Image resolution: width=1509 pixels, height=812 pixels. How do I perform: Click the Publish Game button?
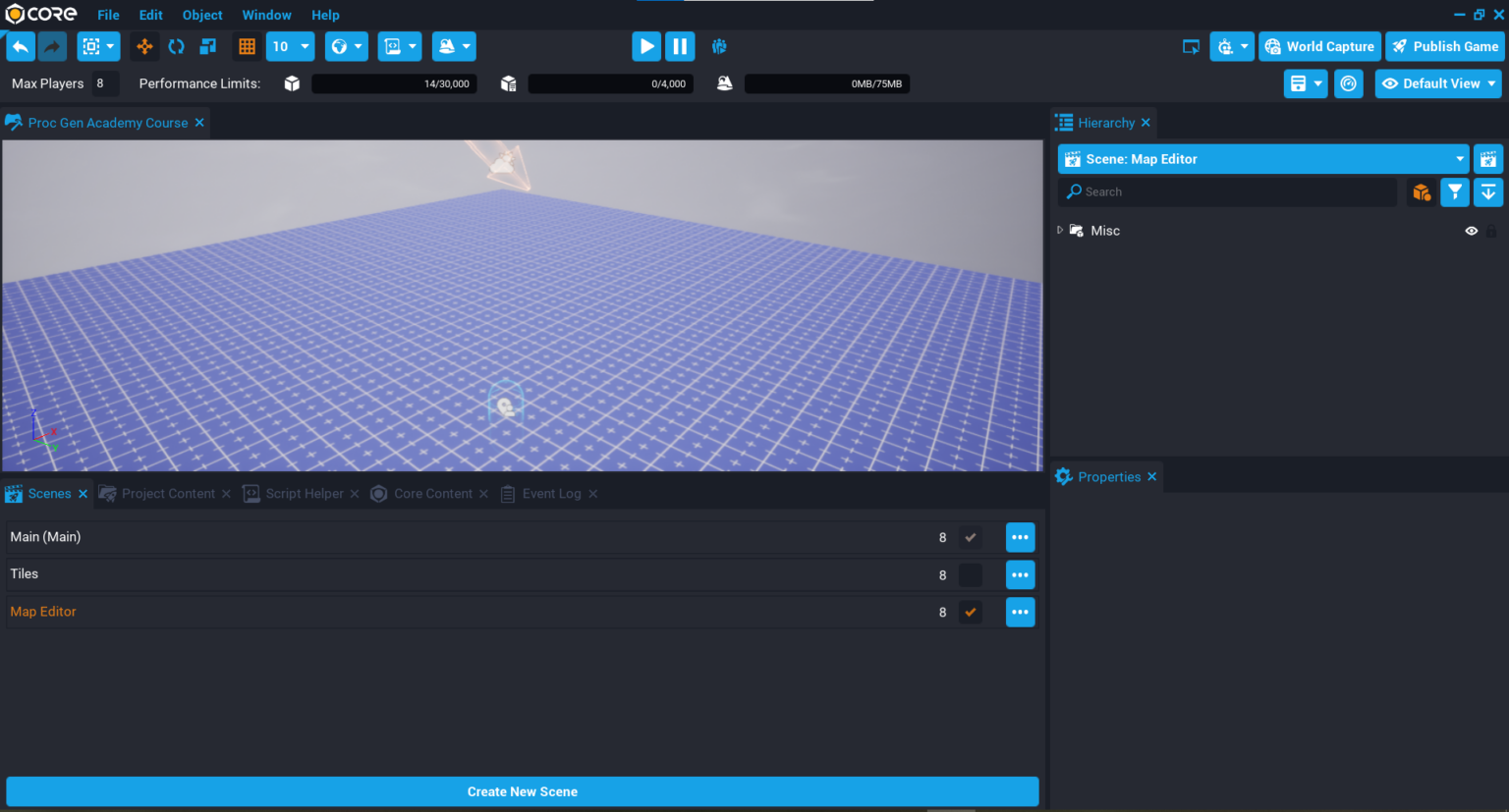1444,46
